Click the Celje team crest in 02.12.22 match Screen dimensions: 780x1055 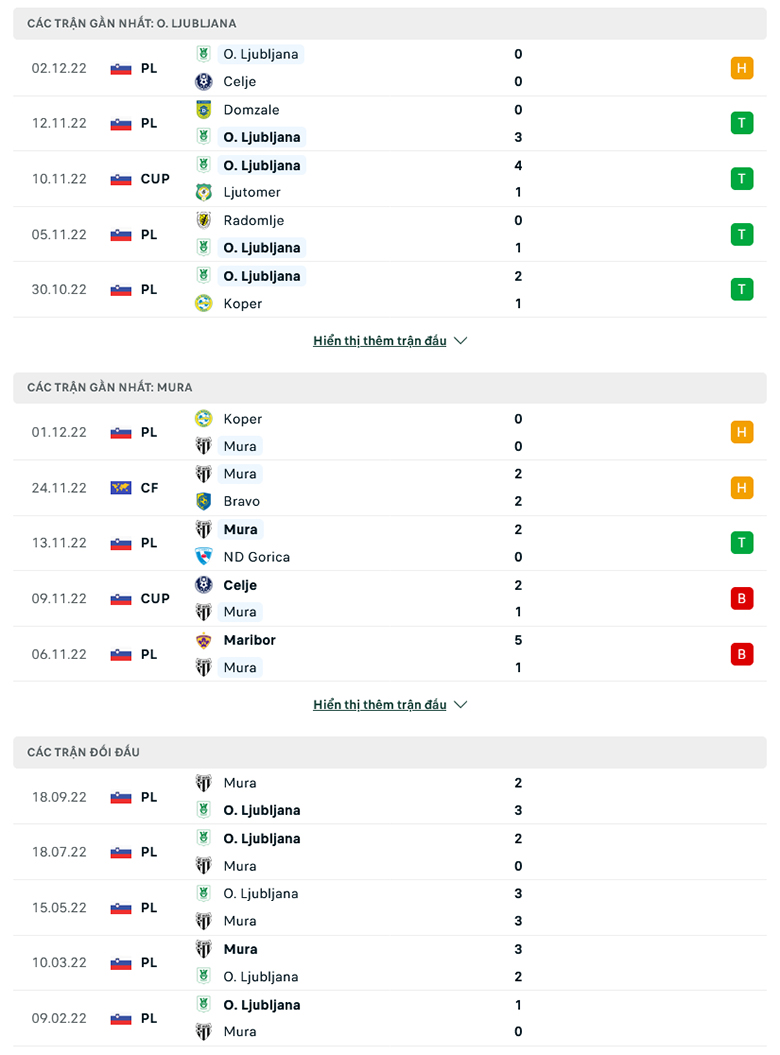[x=204, y=81]
